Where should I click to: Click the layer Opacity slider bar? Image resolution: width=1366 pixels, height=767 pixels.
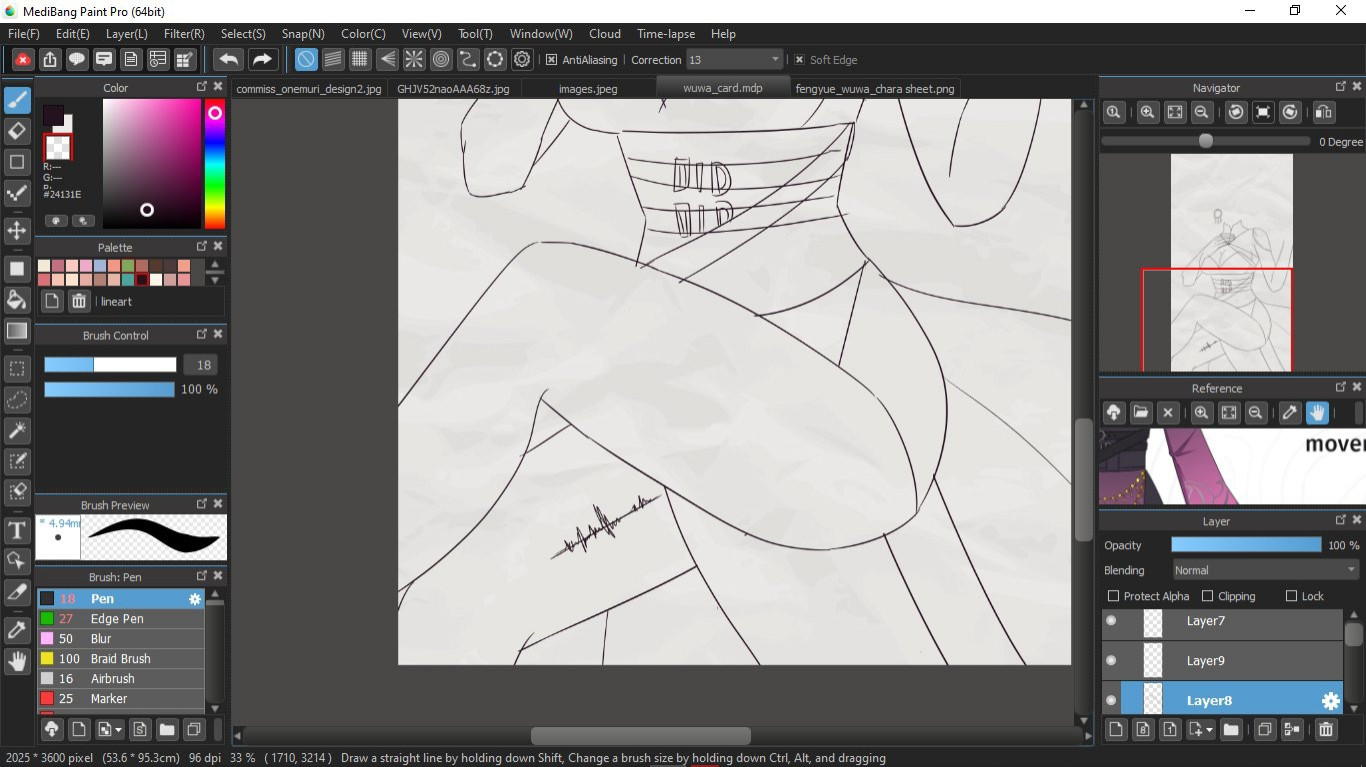coord(1246,545)
